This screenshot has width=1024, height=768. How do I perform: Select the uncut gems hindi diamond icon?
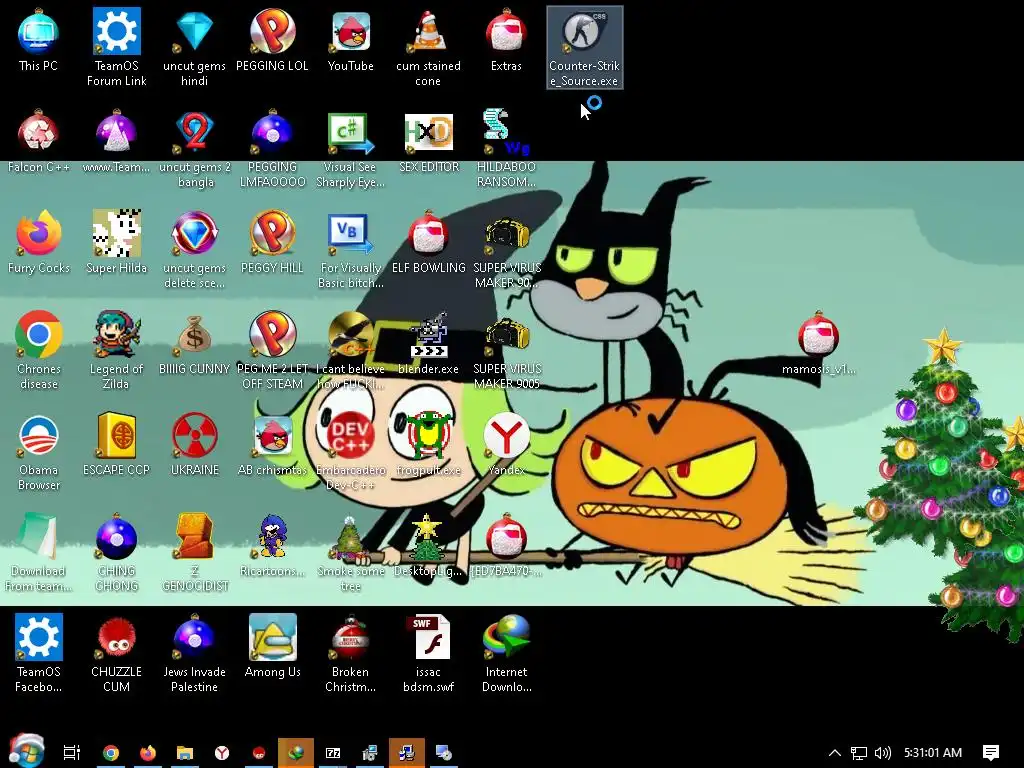point(194,47)
